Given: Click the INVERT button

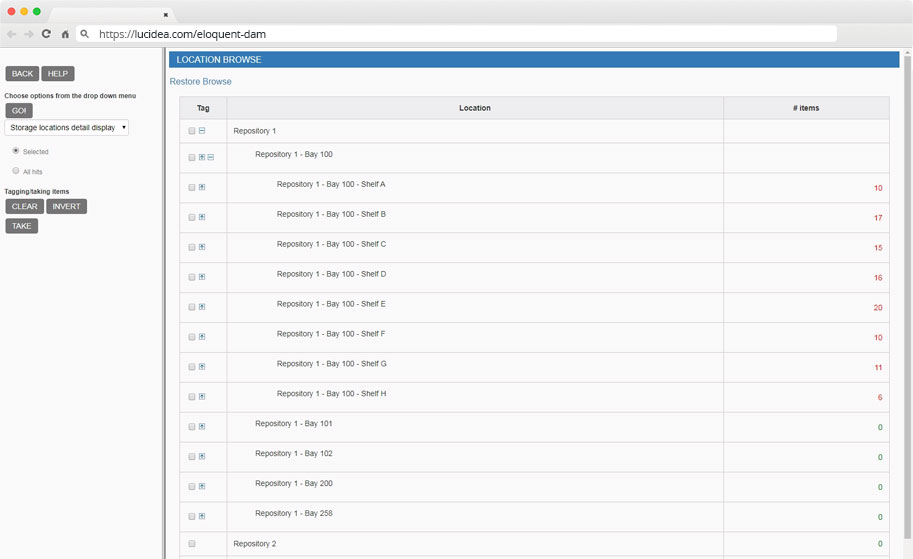Looking at the screenshot, I should [66, 206].
